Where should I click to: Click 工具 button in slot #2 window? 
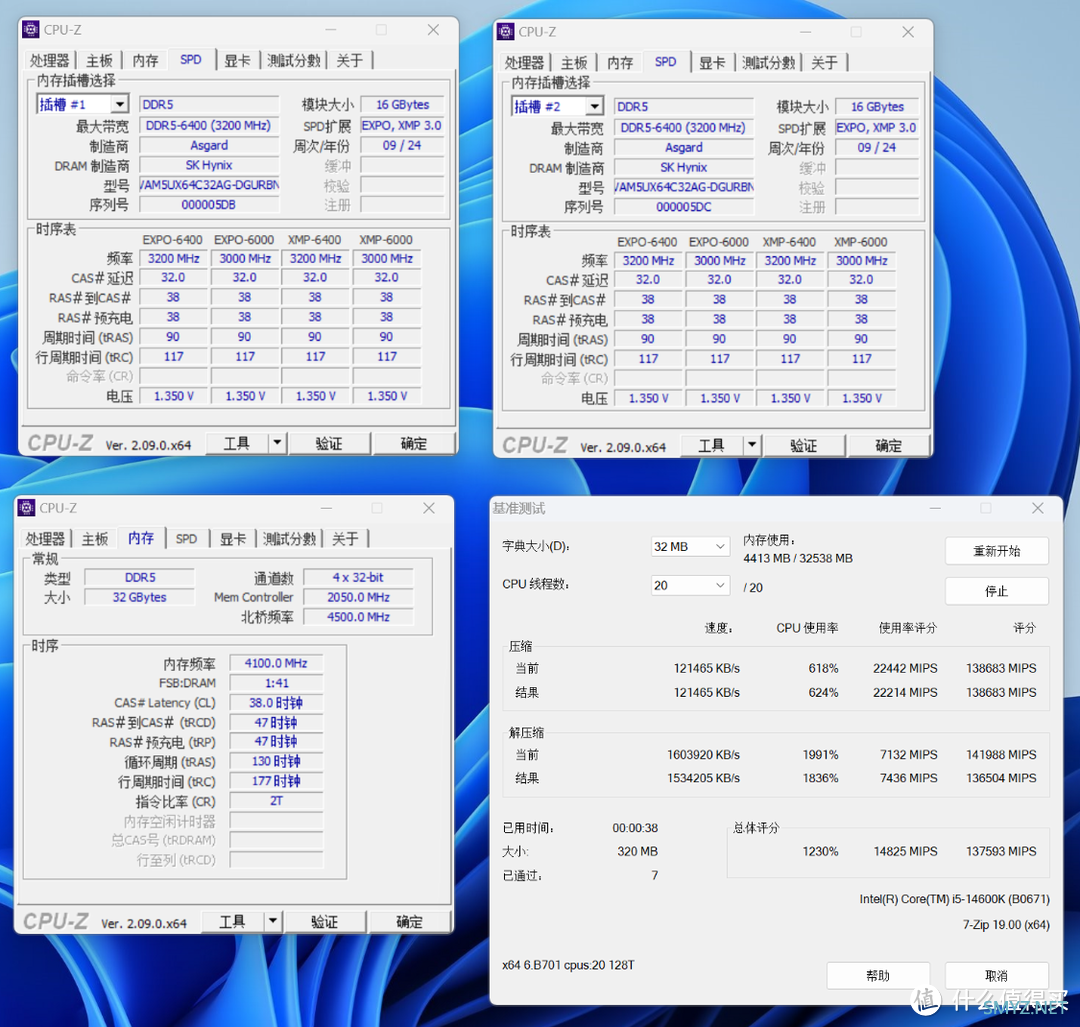[x=712, y=445]
